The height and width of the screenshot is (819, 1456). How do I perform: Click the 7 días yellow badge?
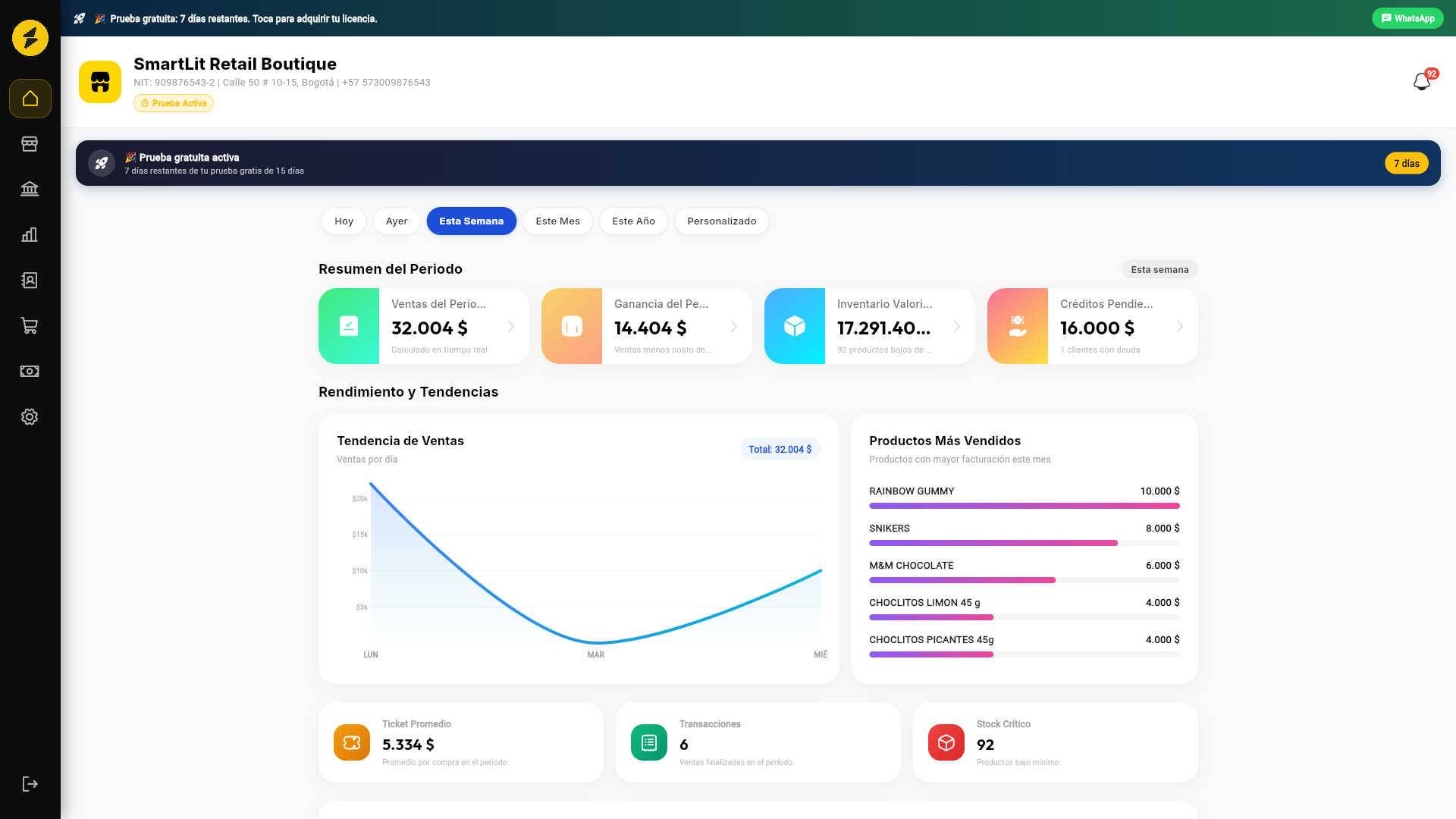1407,163
